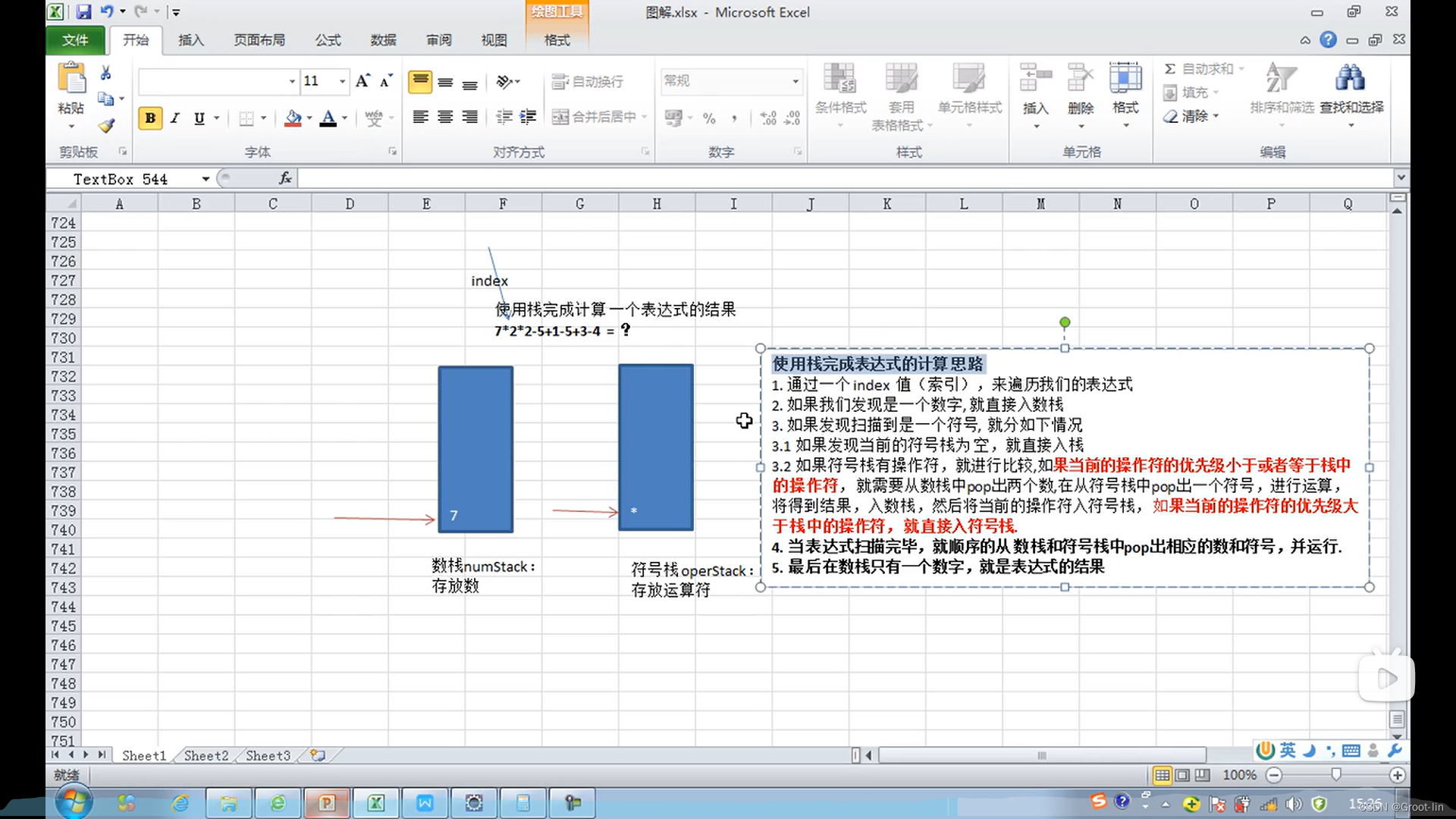The image size is (1456, 819).
Task: Switch to the Sheet2 worksheet tab
Action: pos(206,755)
